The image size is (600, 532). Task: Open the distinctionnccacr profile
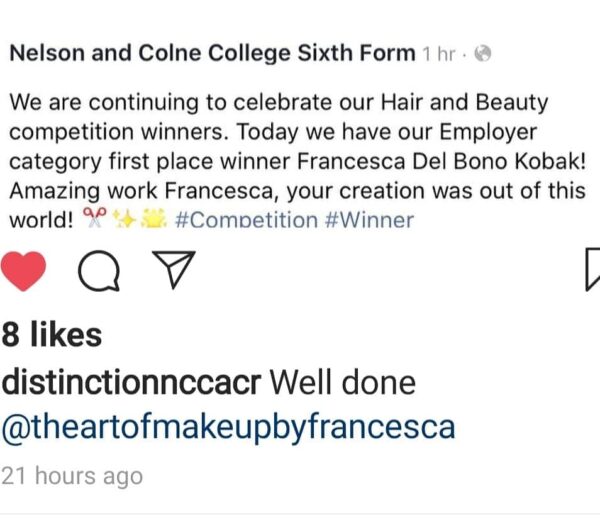(131, 382)
